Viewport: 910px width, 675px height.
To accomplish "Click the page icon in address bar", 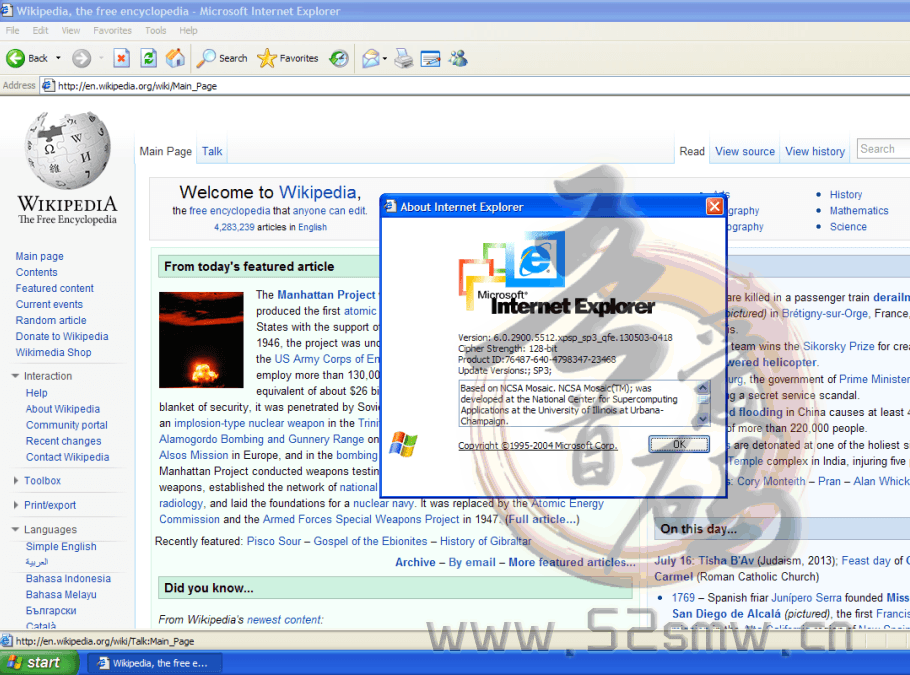I will coord(48,85).
